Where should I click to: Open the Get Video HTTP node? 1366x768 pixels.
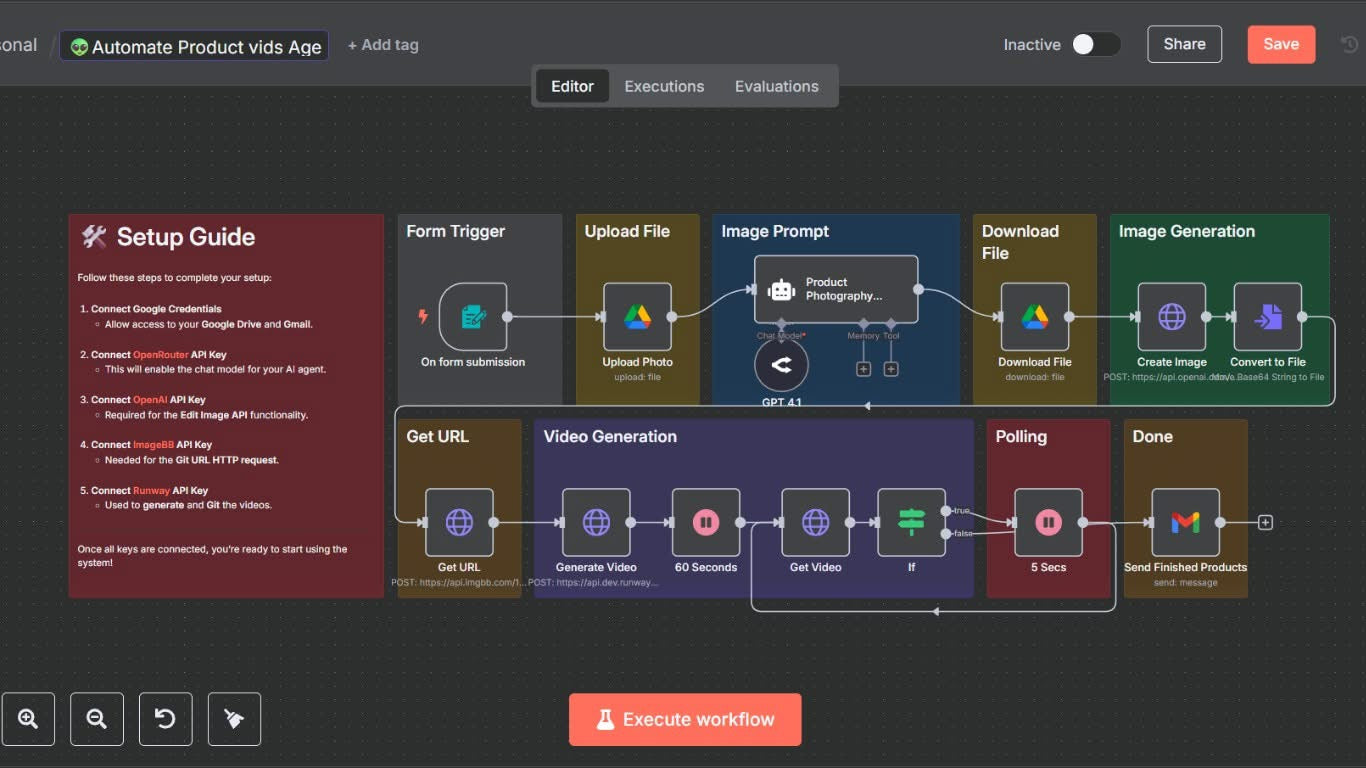pos(815,522)
